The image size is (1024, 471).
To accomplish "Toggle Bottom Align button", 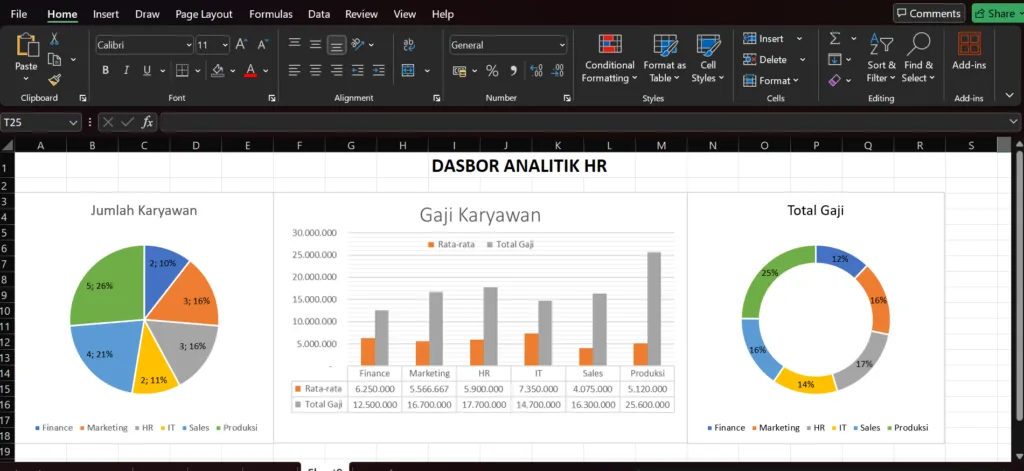I will (x=336, y=44).
